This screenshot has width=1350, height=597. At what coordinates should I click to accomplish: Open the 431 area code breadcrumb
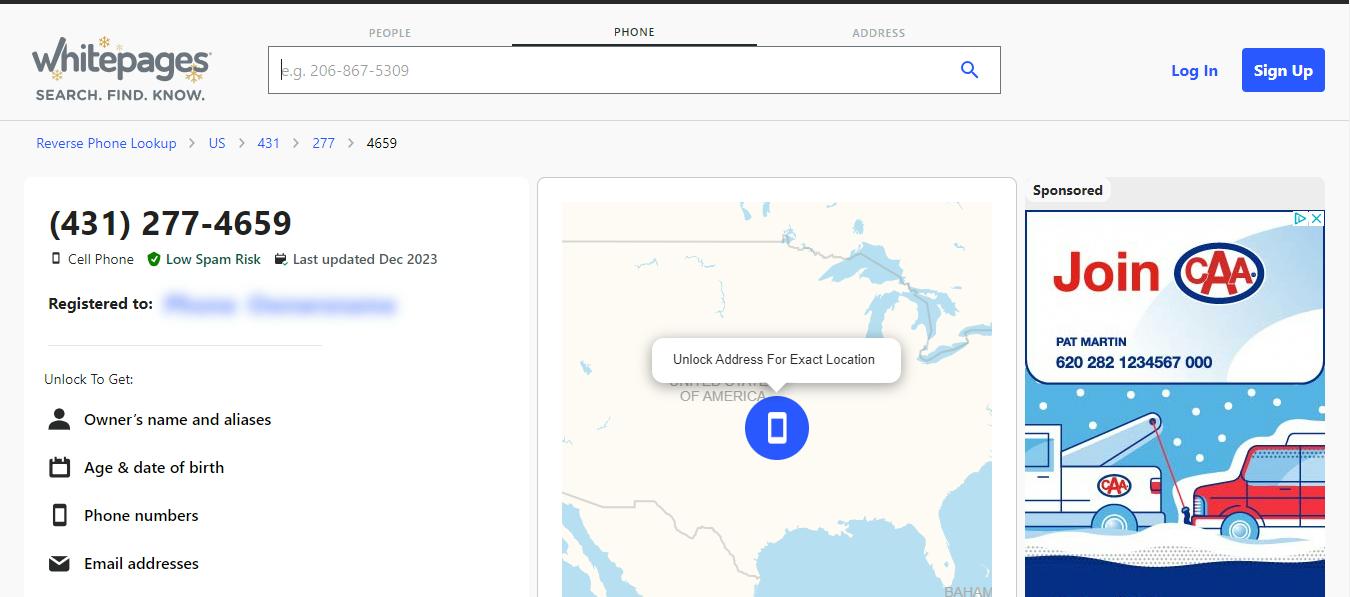click(268, 143)
